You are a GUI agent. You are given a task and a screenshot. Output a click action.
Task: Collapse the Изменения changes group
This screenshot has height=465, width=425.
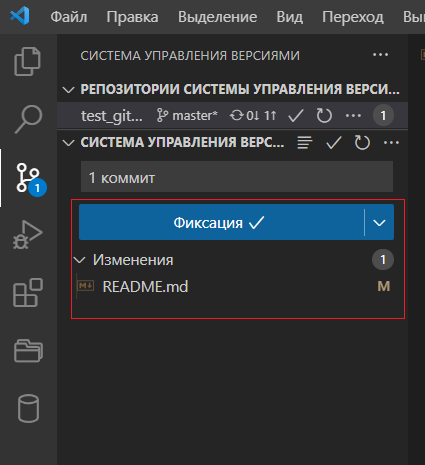click(x=80, y=260)
